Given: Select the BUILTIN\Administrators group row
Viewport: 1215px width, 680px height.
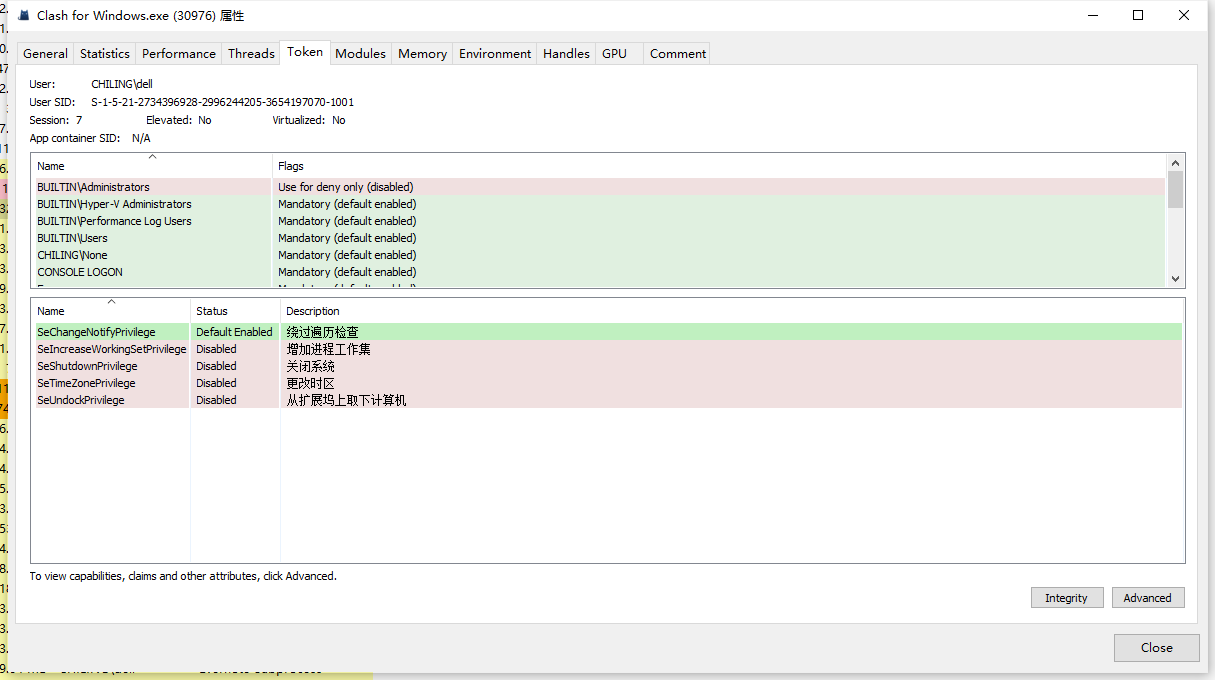Looking at the screenshot, I should click(x=599, y=187).
